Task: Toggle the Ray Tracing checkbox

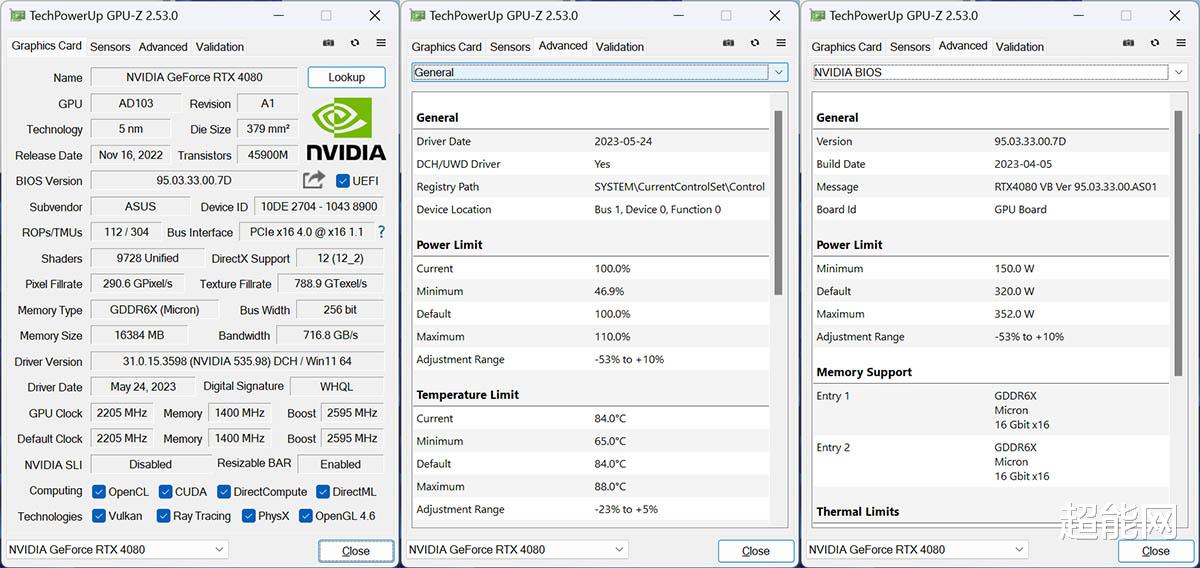Action: (x=162, y=516)
